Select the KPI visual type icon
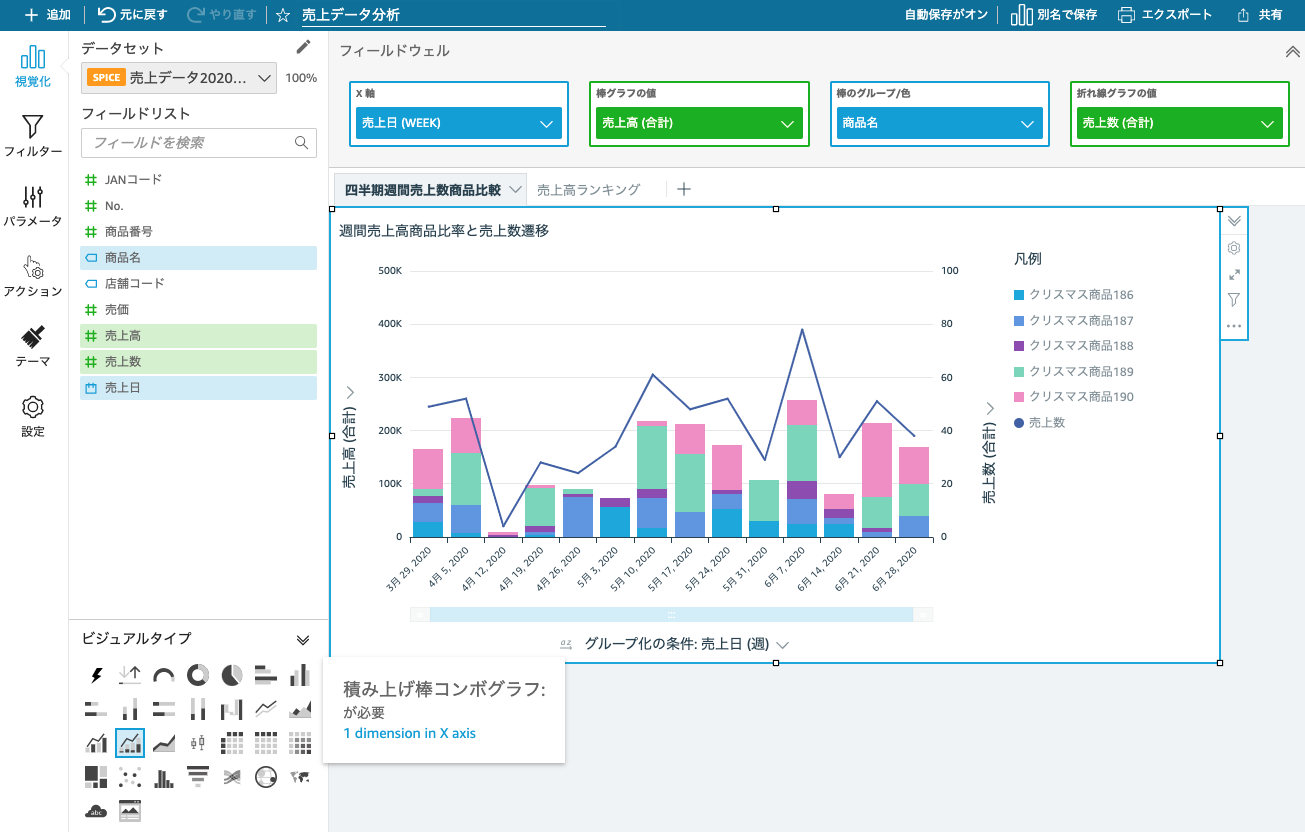This screenshot has height=832, width=1305. (130, 675)
